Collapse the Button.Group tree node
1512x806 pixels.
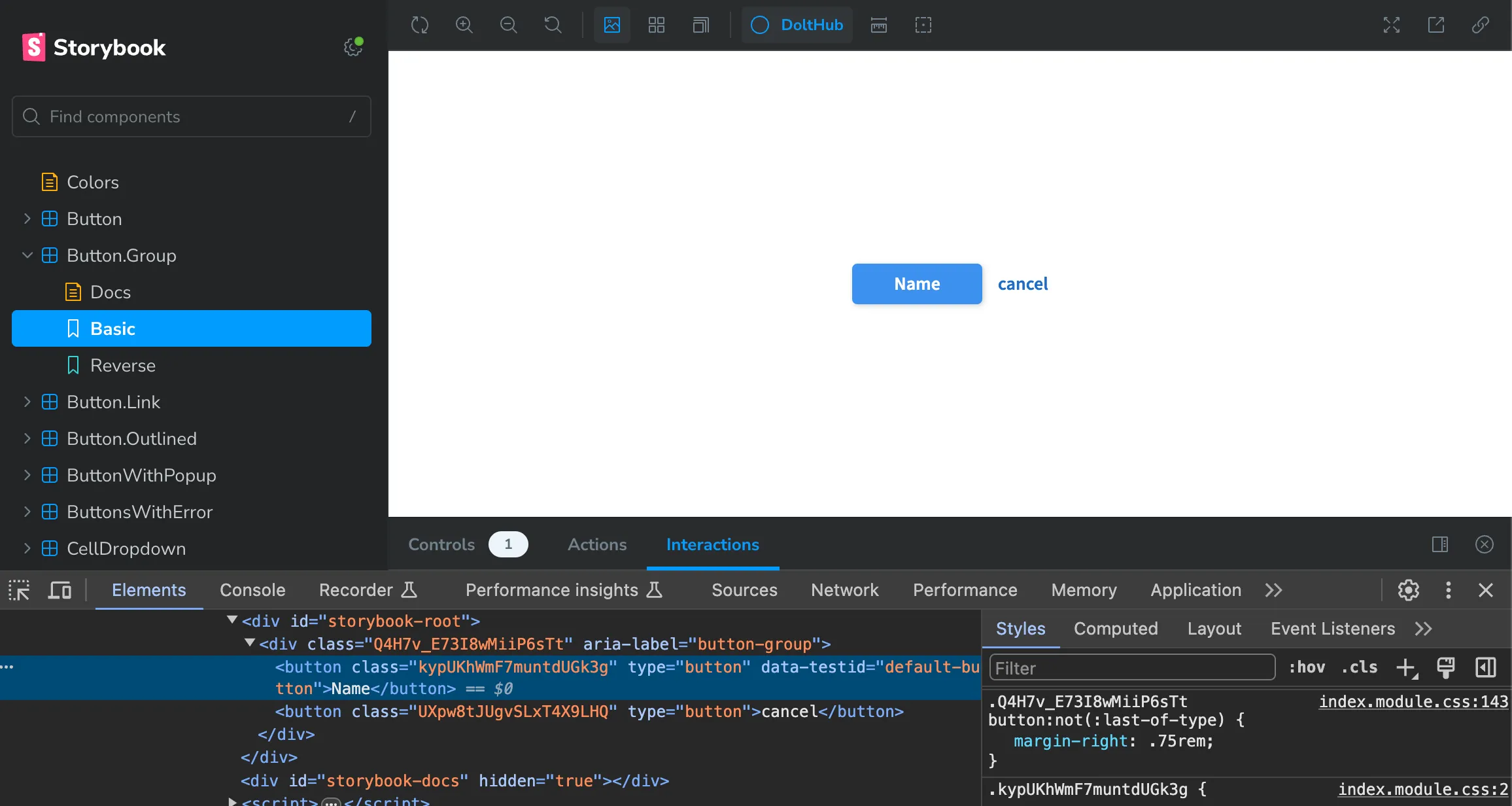point(27,255)
